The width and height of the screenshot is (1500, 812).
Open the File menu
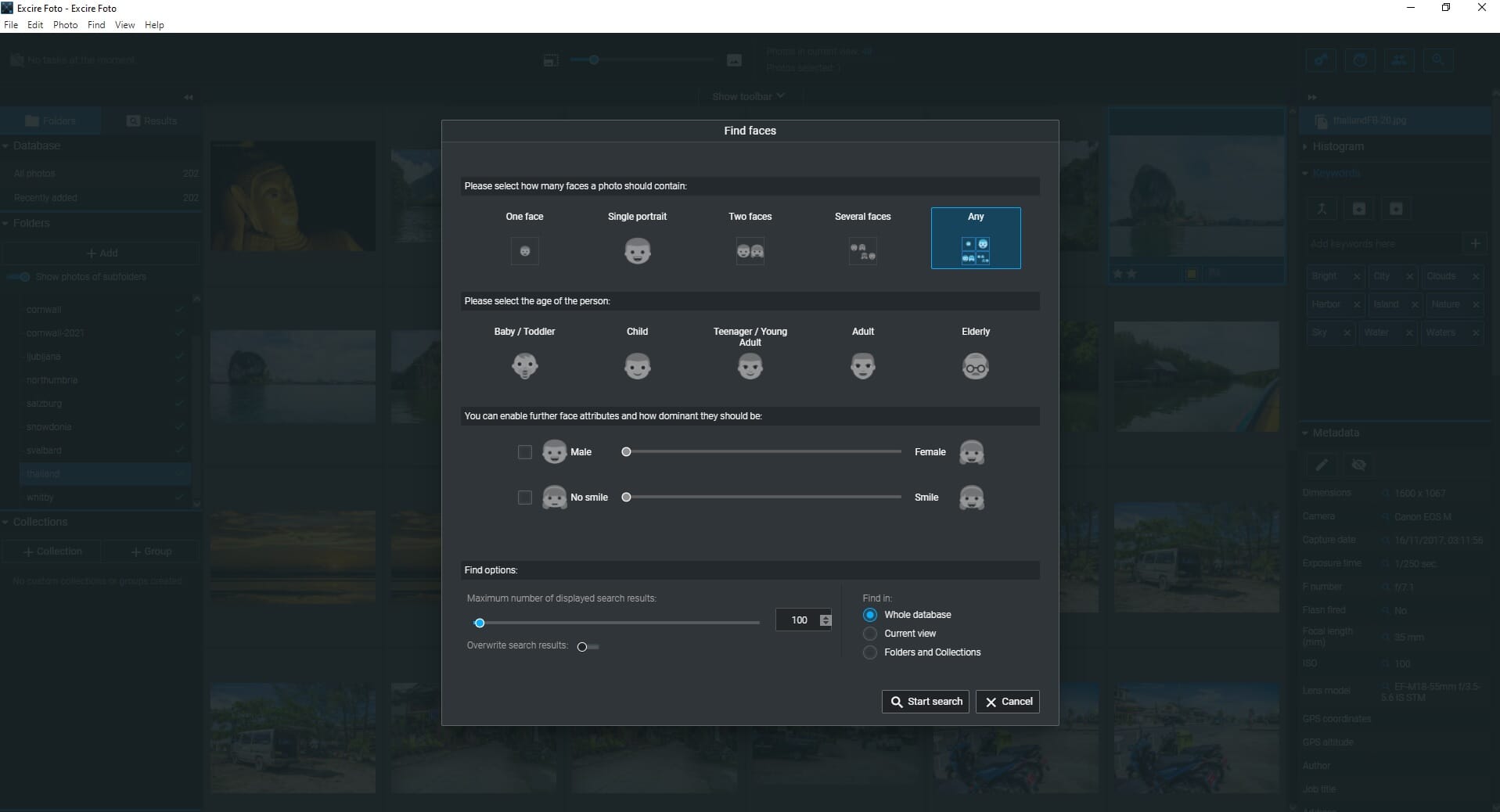[11, 25]
